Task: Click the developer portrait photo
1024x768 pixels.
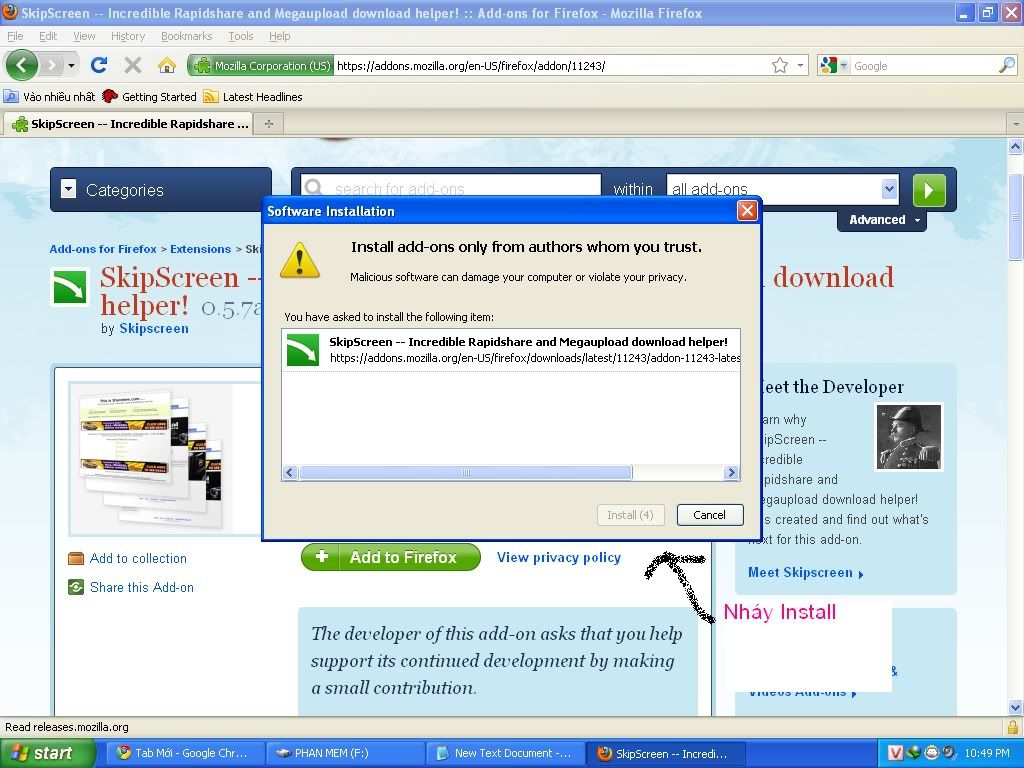Action: click(x=908, y=436)
